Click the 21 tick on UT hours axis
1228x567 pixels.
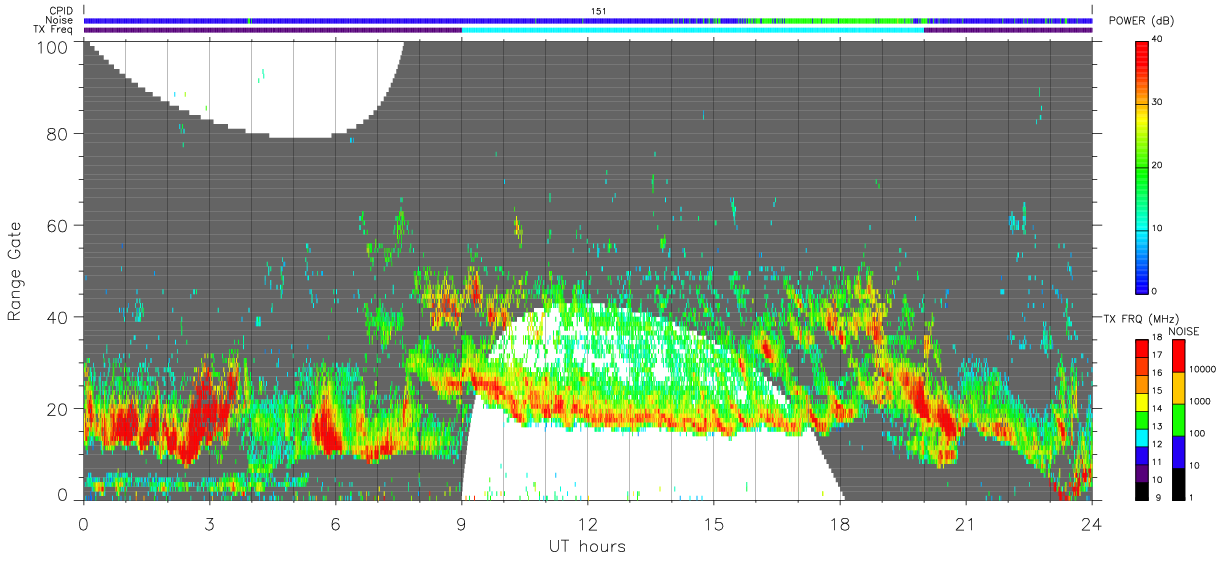point(966,523)
